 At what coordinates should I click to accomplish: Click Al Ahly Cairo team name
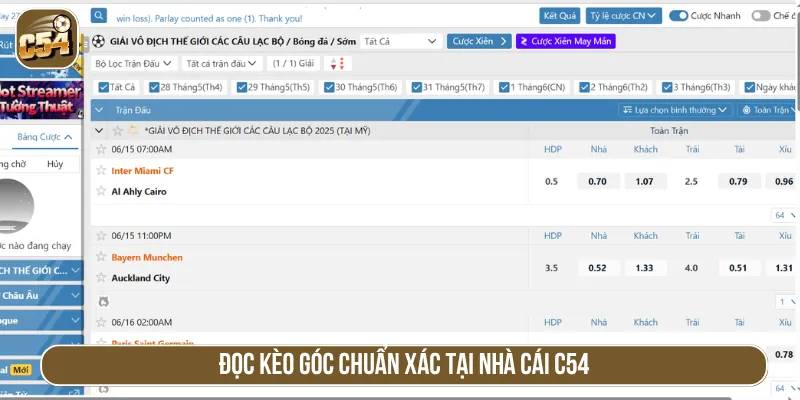coord(139,192)
